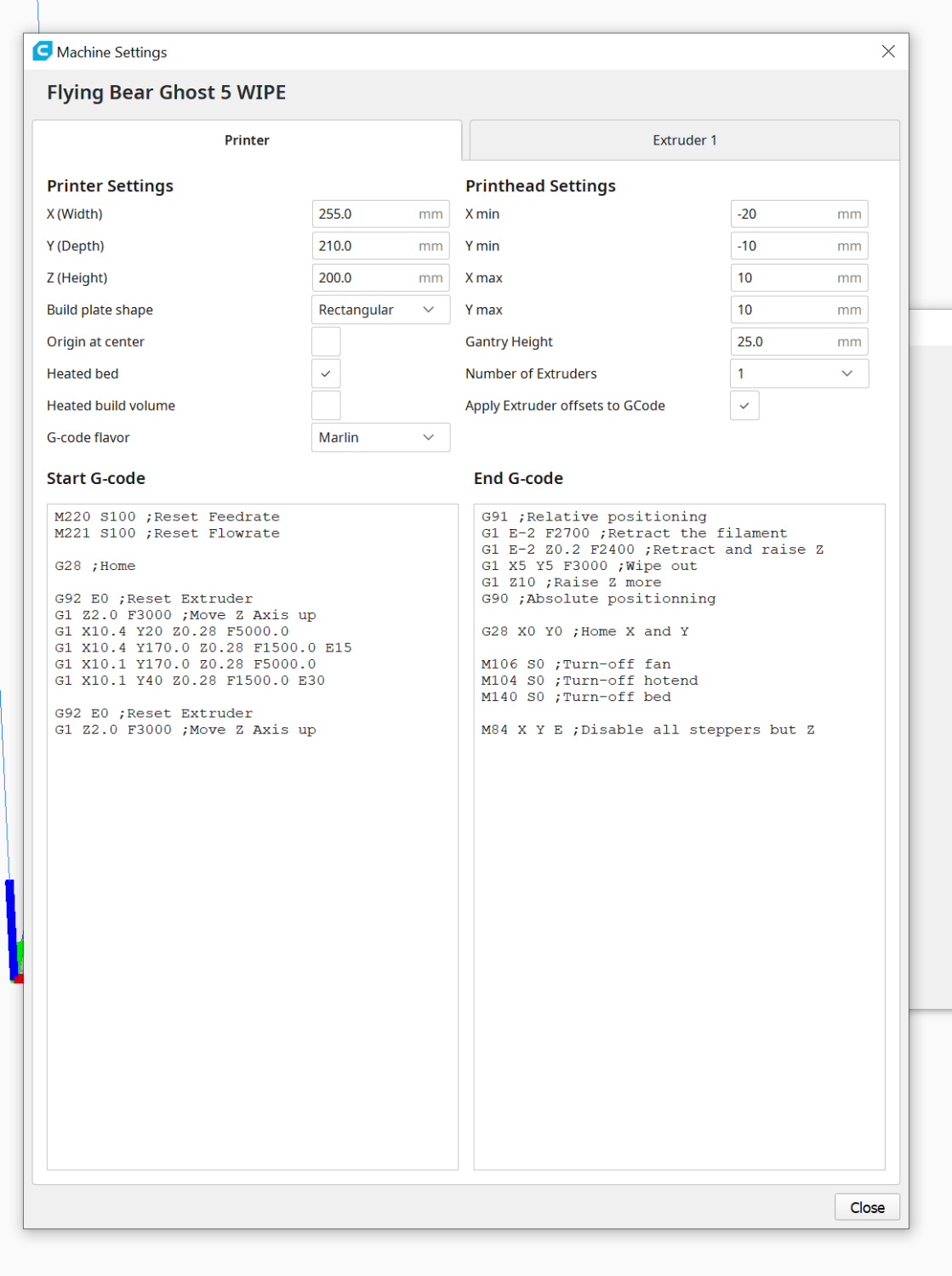Focus the Y max printhead field
This screenshot has width=952, height=1276.
[x=784, y=310]
